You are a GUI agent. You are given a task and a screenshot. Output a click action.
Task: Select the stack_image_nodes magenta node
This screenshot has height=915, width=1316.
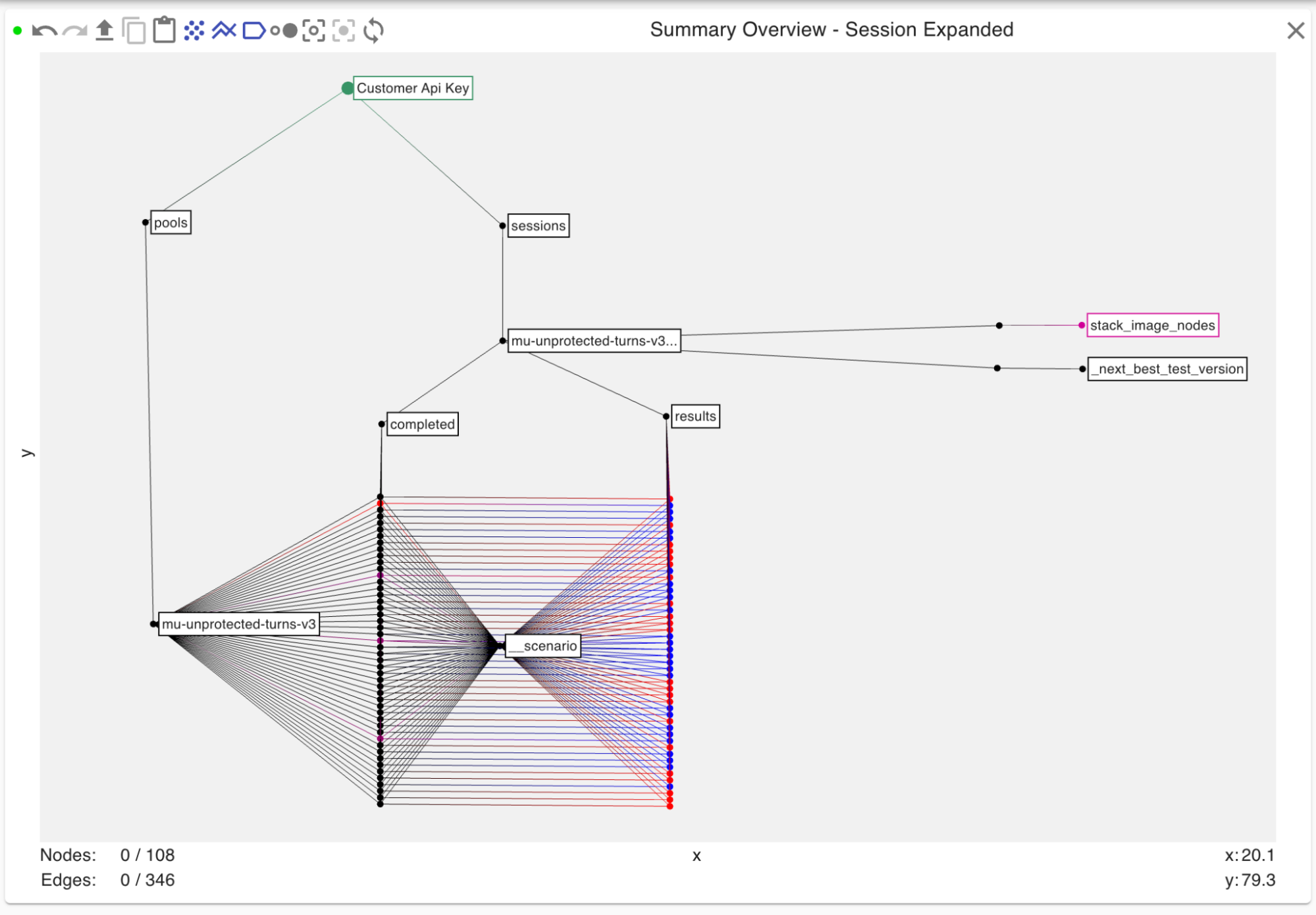tap(1152, 325)
